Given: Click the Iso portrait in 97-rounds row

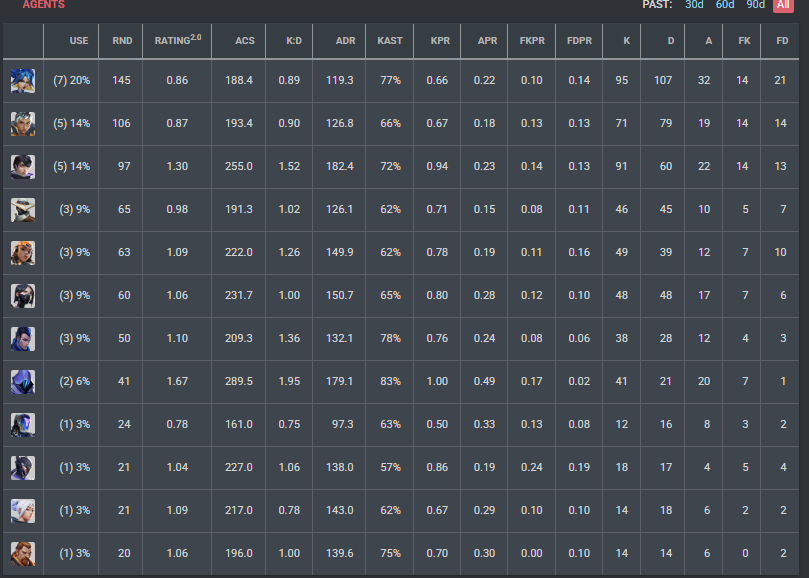Looking at the screenshot, I should pos(23,167).
